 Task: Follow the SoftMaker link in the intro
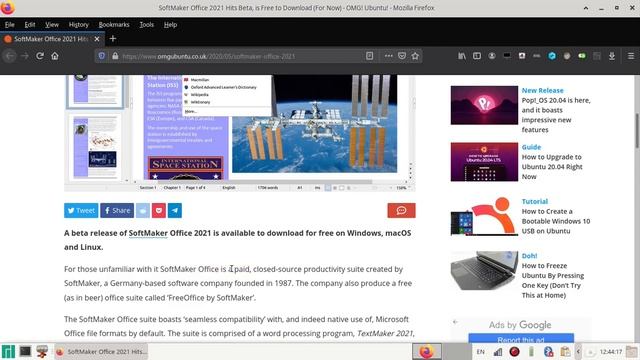[148, 233]
